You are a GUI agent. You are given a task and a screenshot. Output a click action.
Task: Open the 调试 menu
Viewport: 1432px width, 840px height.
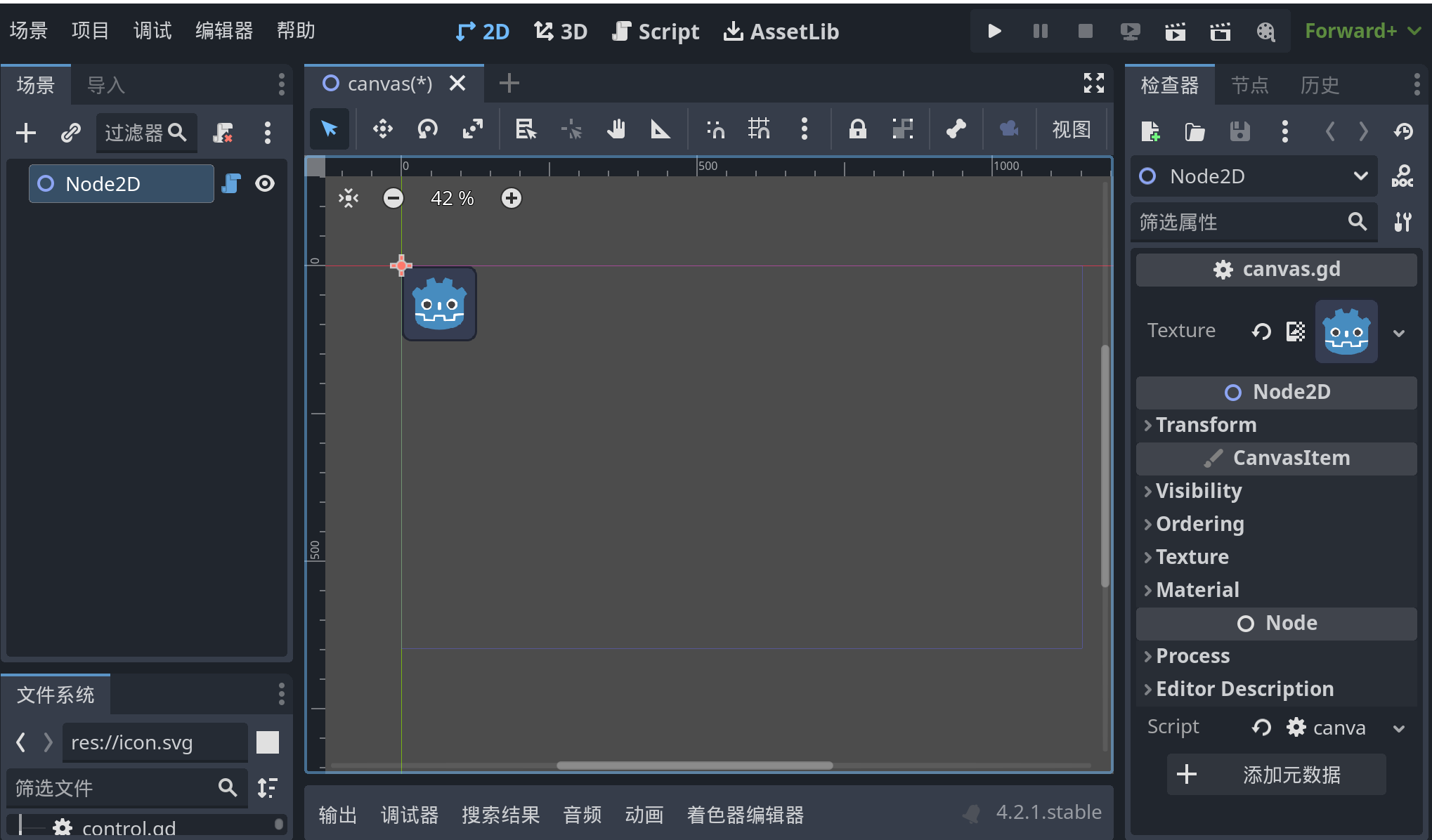point(152,31)
